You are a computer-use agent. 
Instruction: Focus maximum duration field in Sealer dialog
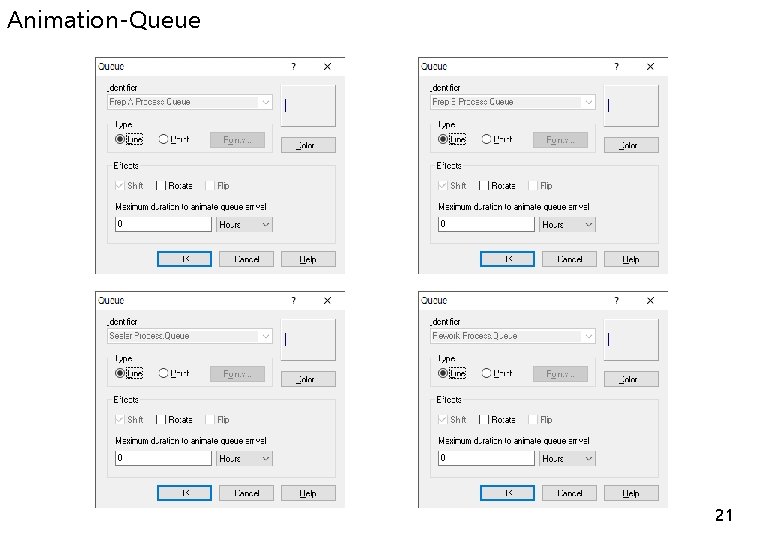tap(163, 458)
